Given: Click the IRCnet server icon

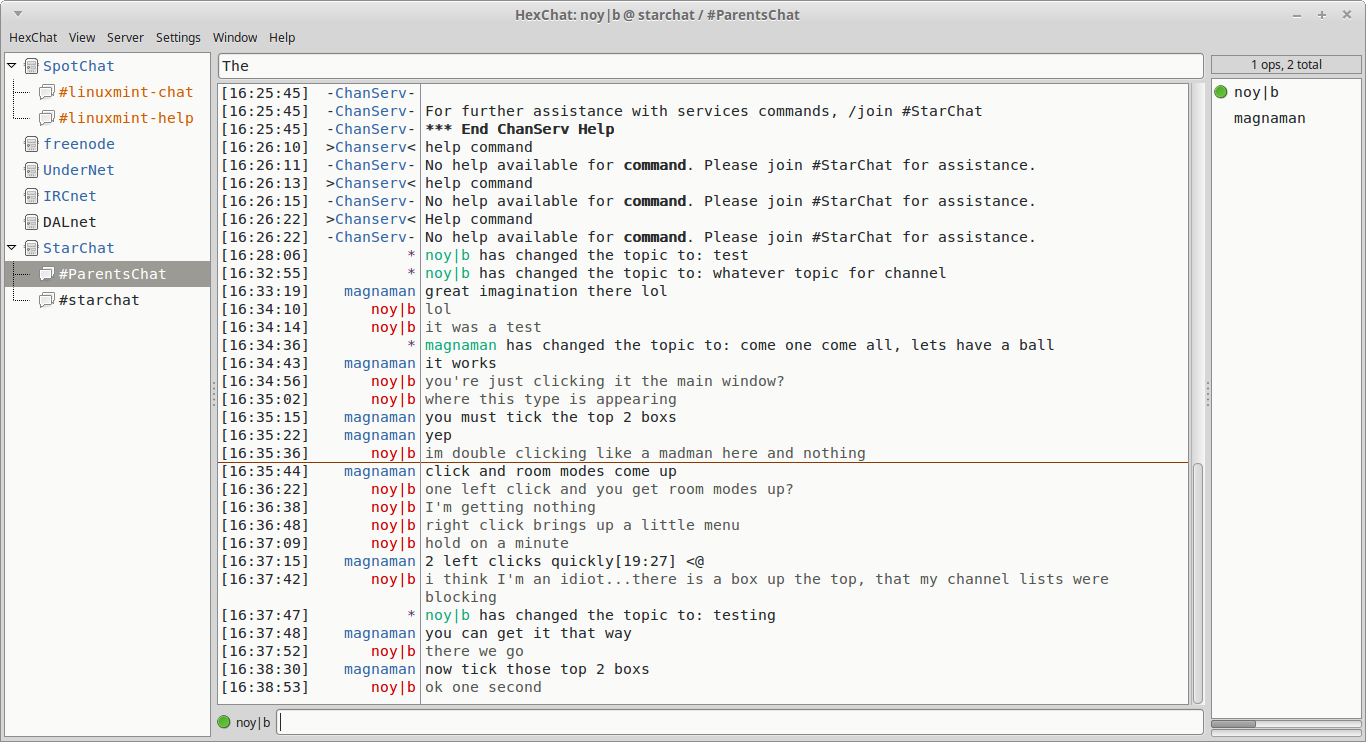Looking at the screenshot, I should (x=31, y=196).
